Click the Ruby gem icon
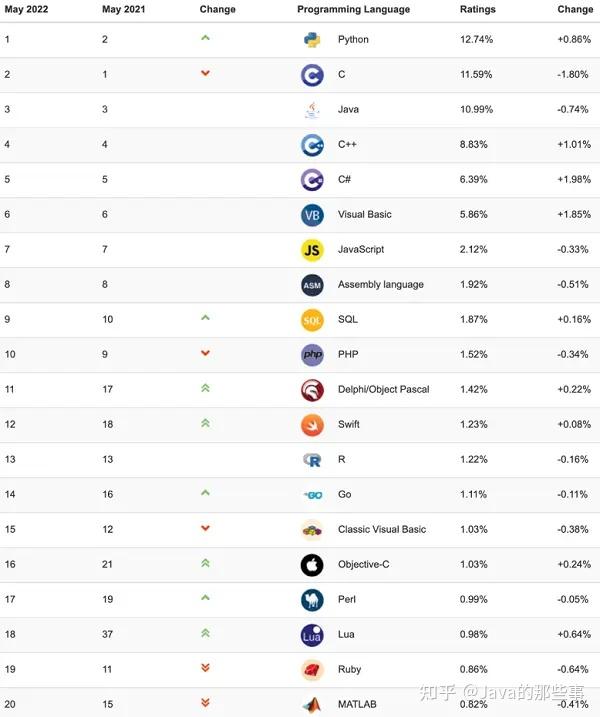600x717 pixels. pos(312,670)
